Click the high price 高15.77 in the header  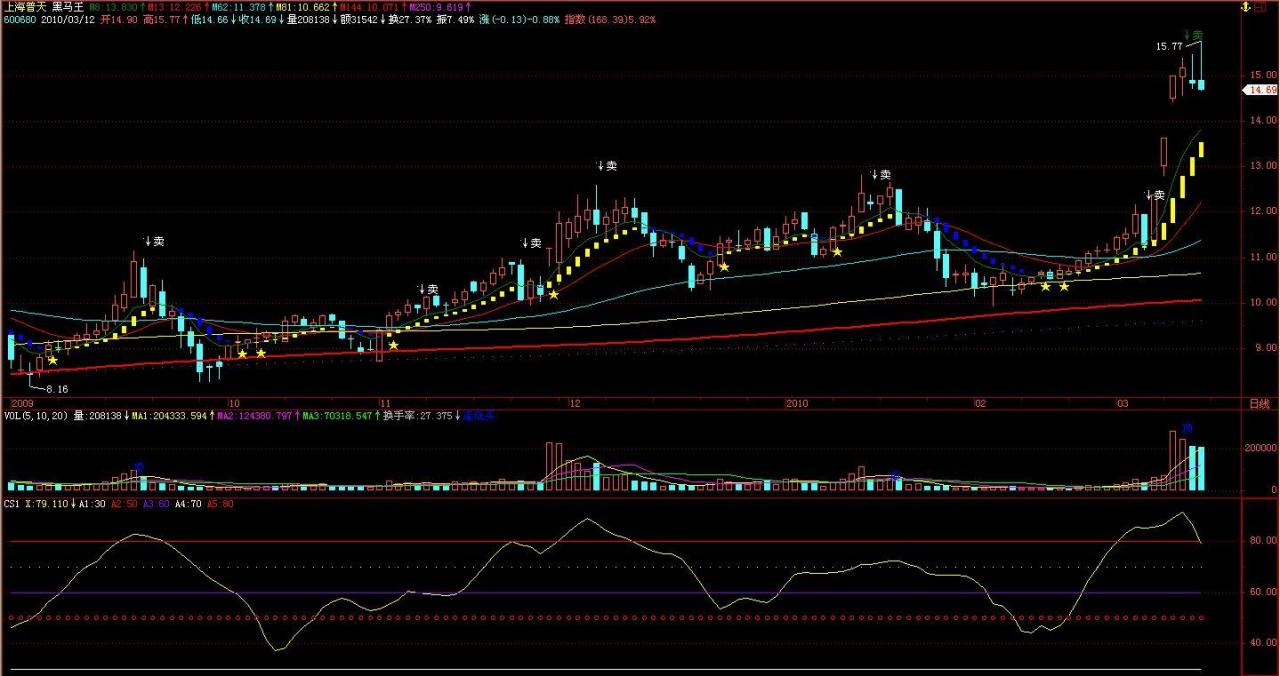pos(162,19)
